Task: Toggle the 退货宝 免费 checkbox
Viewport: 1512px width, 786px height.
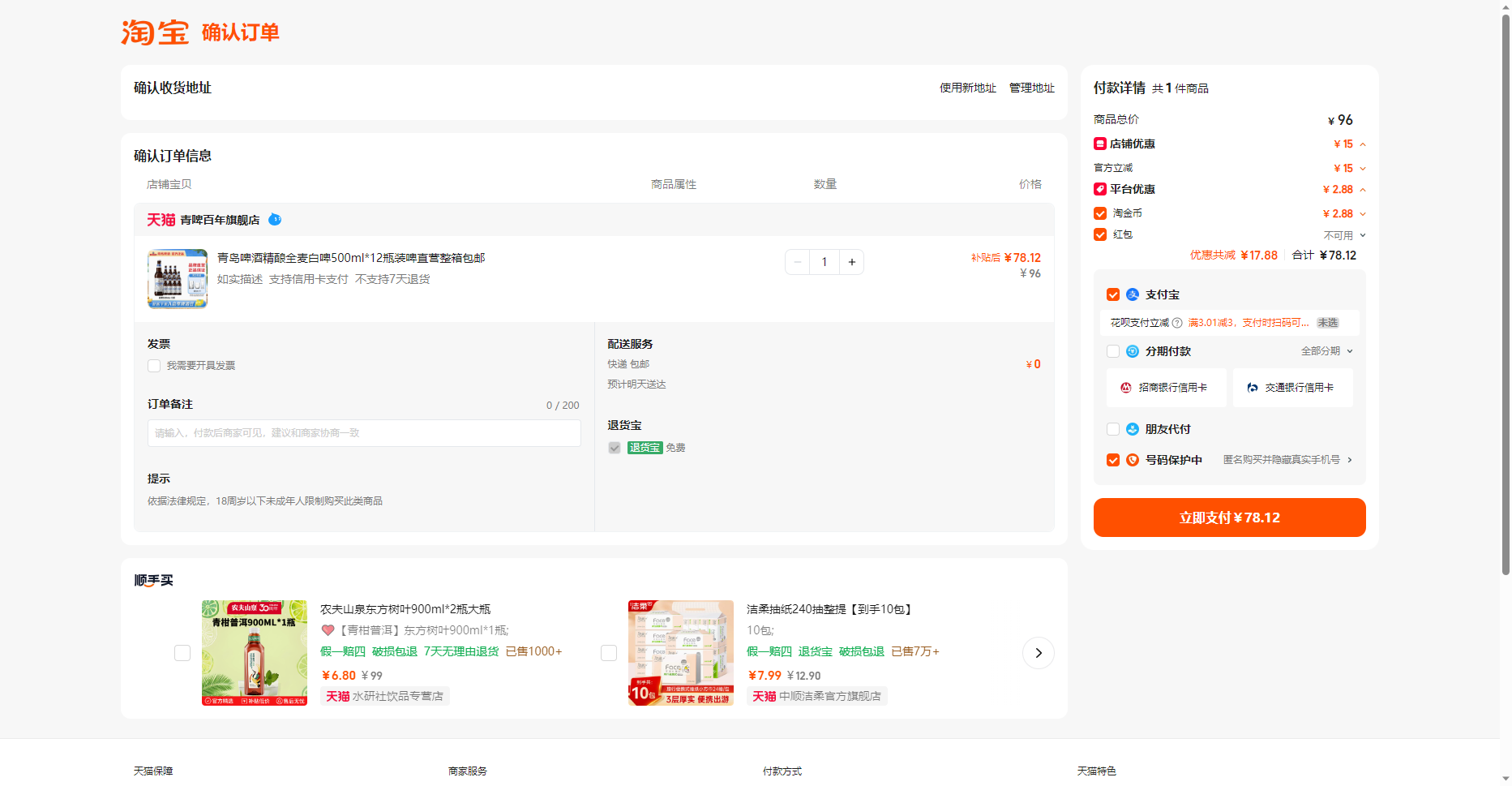Action: coord(615,448)
